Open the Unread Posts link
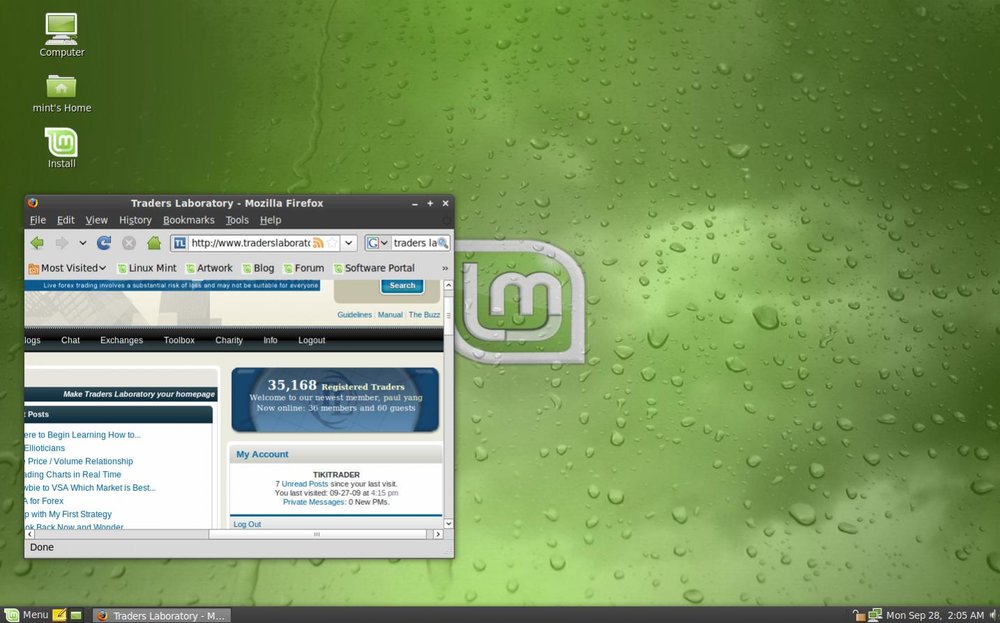Image resolution: width=1000 pixels, height=623 pixels. point(305,484)
